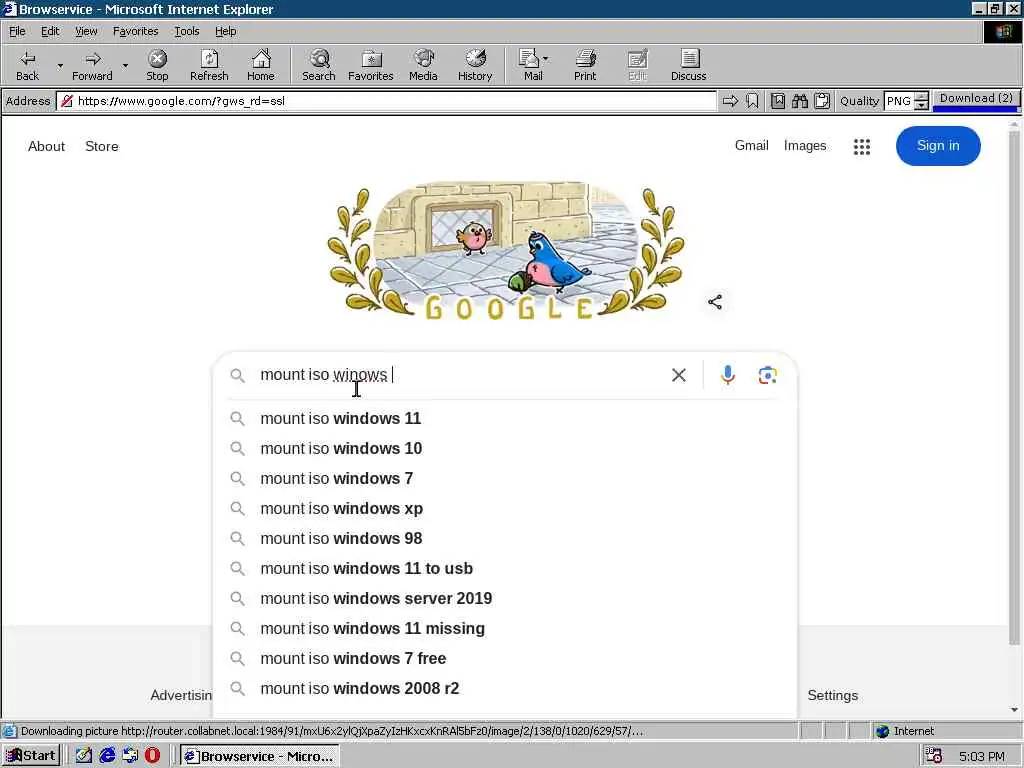
Task: Click the Google doodle image
Action: click(505, 251)
